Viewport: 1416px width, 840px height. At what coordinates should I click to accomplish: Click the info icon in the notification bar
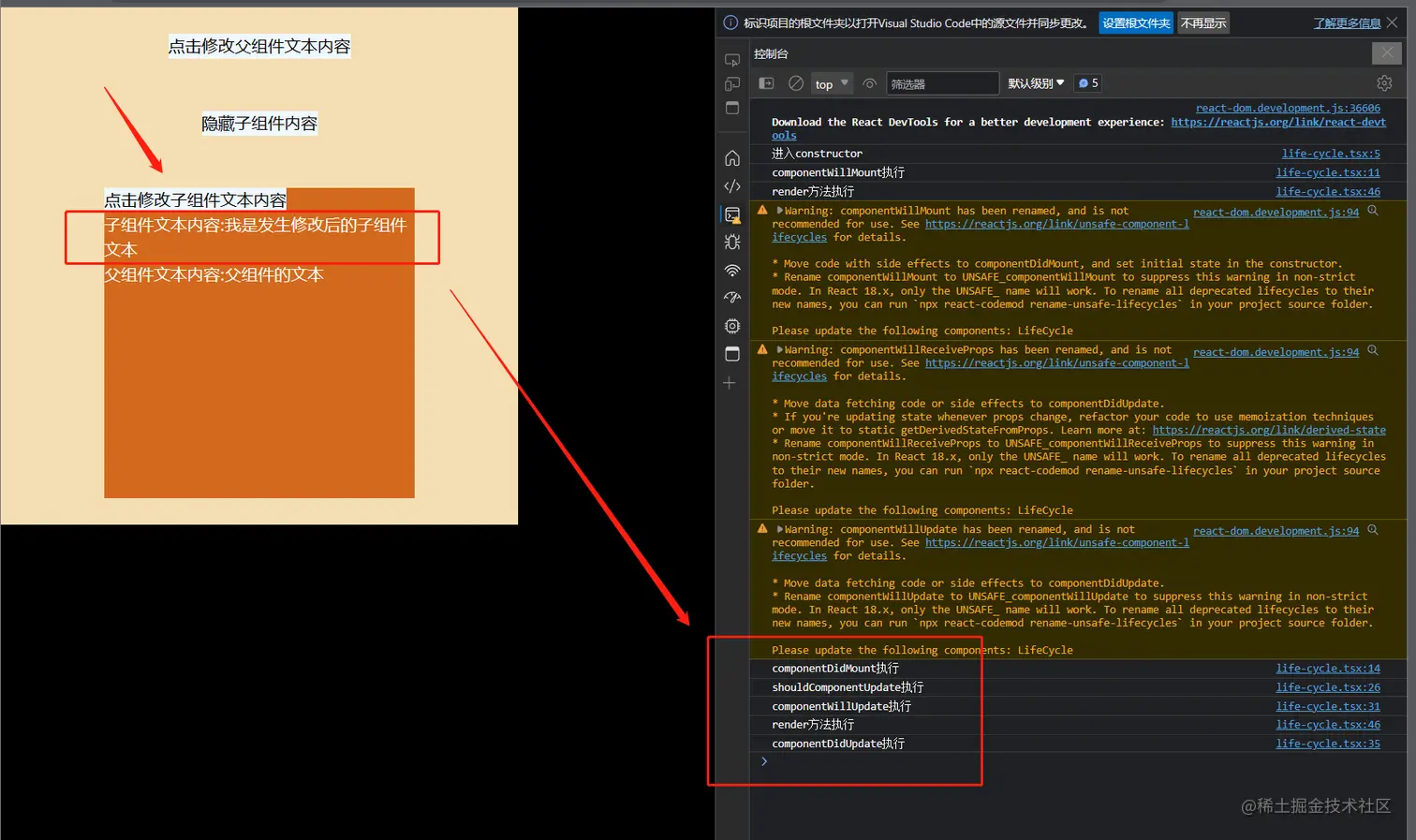tap(731, 22)
